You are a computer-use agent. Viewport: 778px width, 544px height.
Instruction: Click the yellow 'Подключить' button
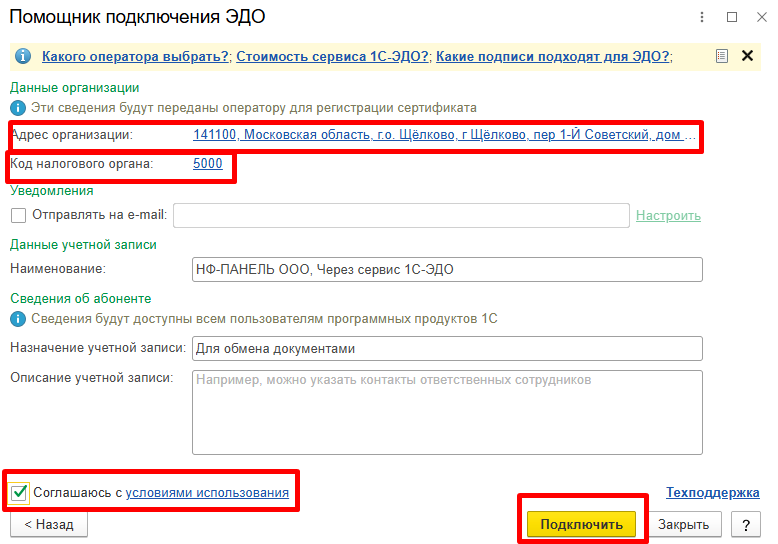(x=582, y=525)
